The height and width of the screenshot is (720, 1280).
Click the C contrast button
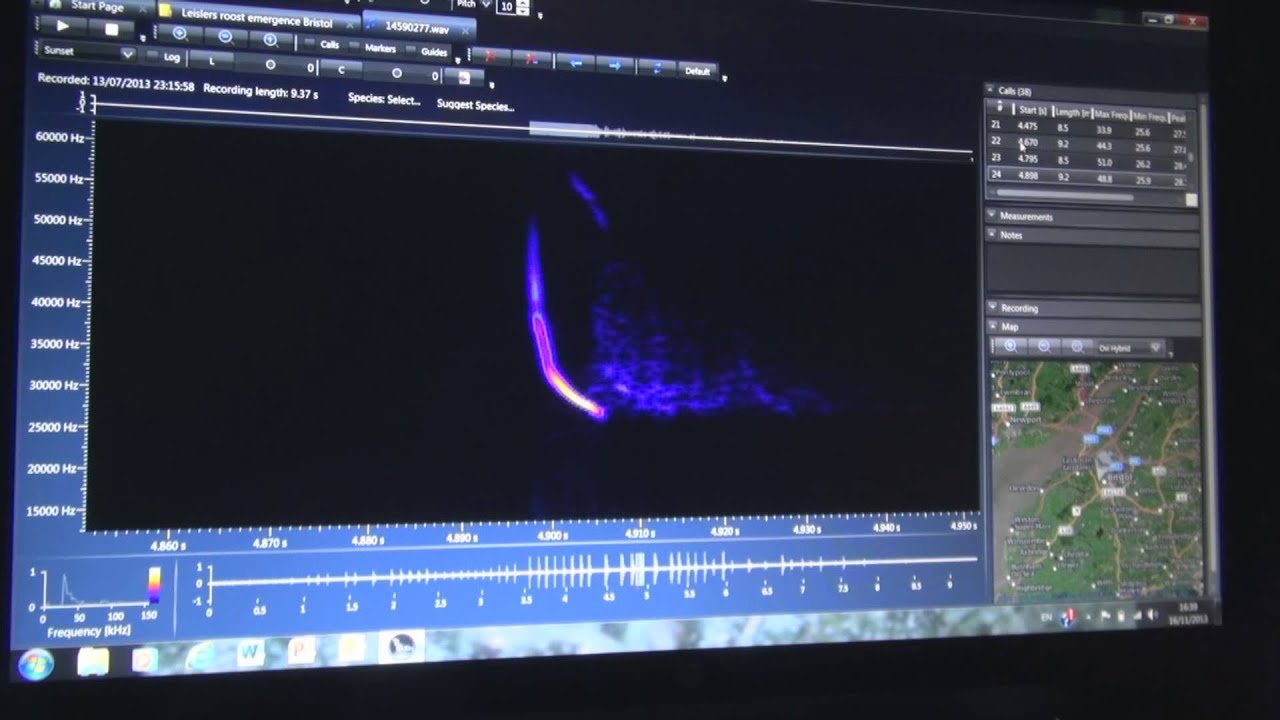click(x=341, y=70)
